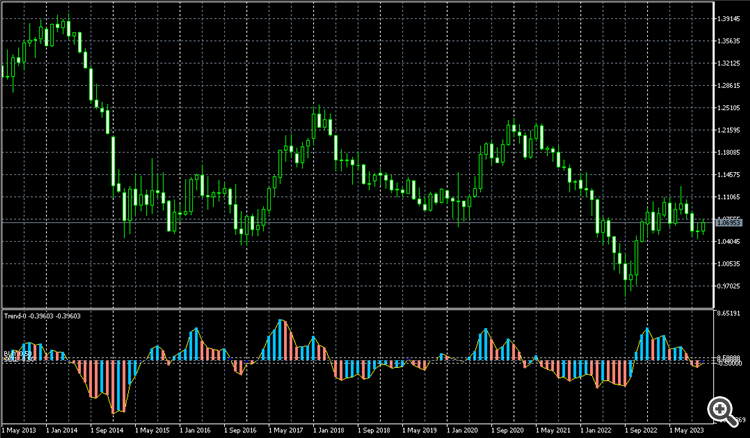Image resolution: width=750 pixels, height=438 pixels.
Task: Click the 1 Sep 2018 date label
Action: [x=375, y=430]
